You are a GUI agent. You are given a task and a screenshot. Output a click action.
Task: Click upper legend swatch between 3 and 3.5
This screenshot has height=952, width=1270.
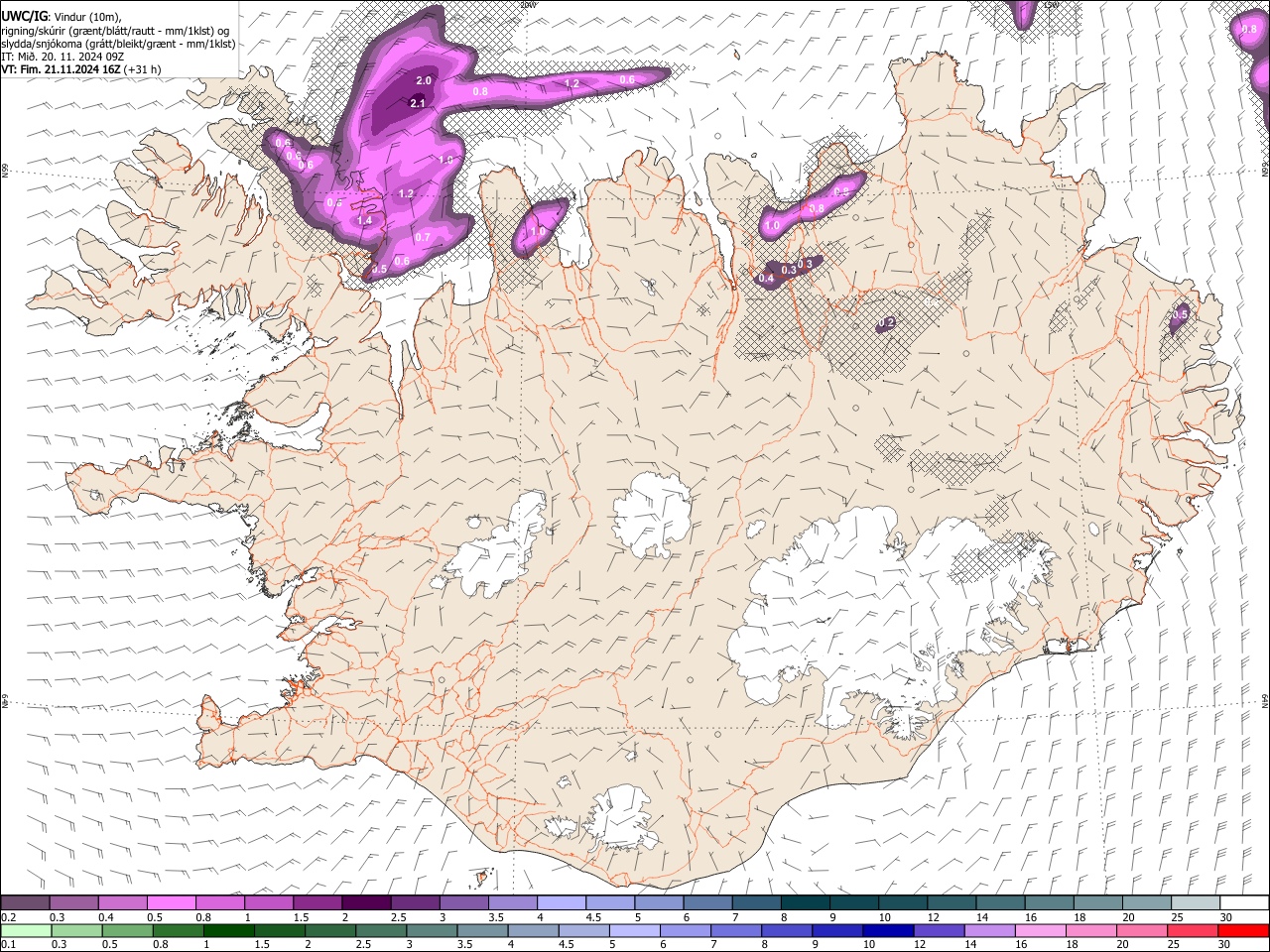pyautogui.click(x=463, y=902)
